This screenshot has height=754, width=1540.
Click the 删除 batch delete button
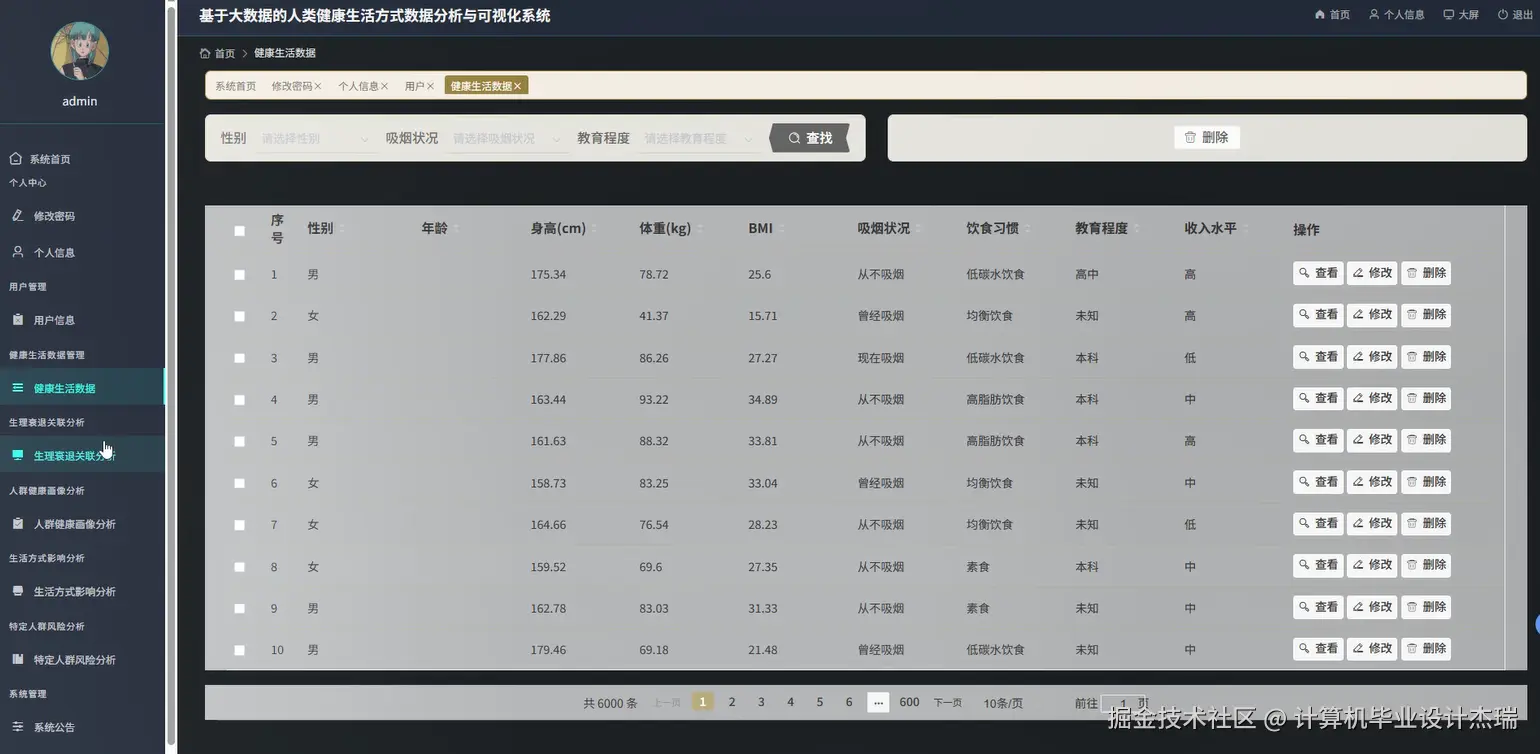[1207, 137]
